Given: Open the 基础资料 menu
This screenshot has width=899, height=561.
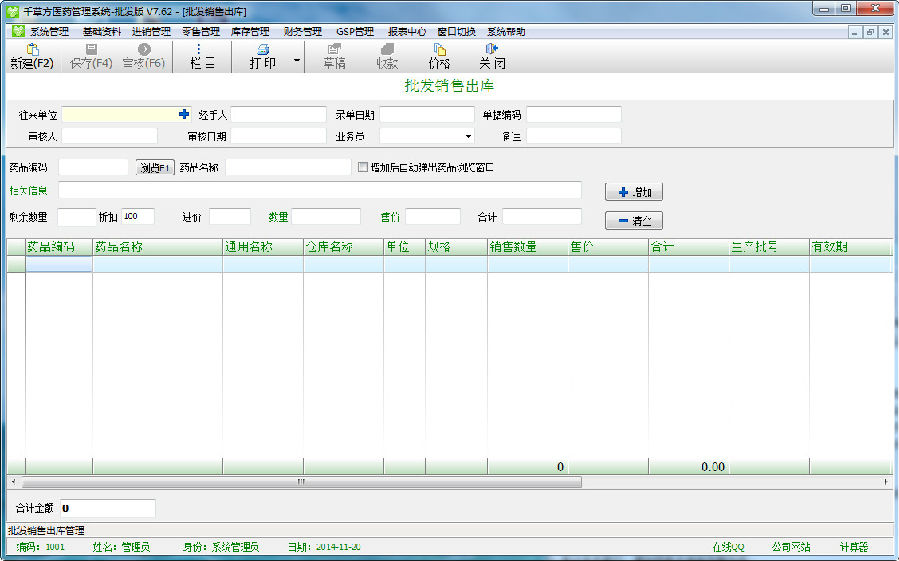Looking at the screenshot, I should pos(101,32).
